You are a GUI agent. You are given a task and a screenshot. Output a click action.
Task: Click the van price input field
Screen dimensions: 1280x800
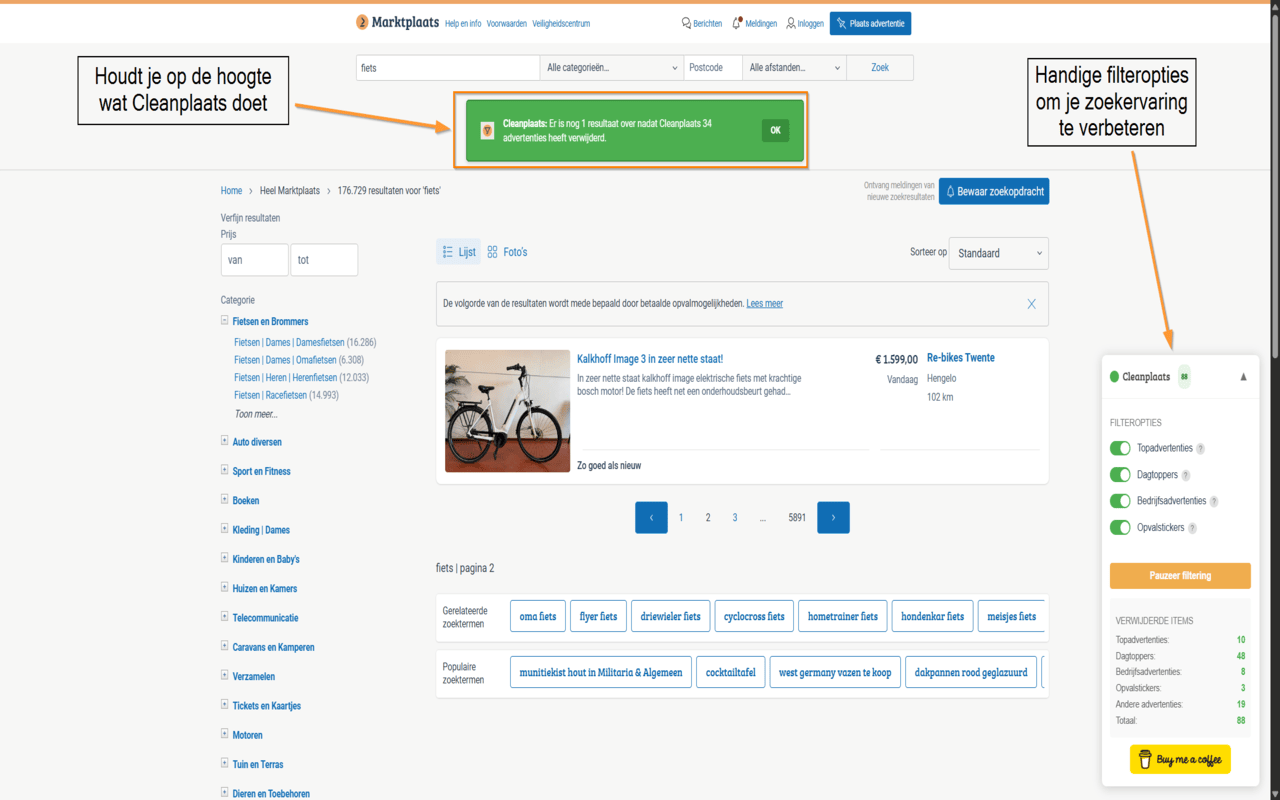coord(254,259)
